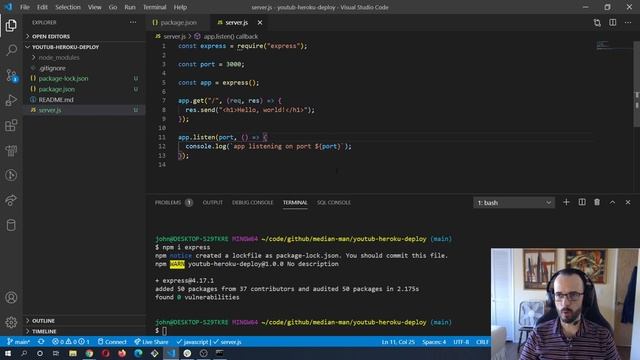This screenshot has width=640, height=360.
Task: Open the database activity bar icon
Action: (x=11, y=225)
